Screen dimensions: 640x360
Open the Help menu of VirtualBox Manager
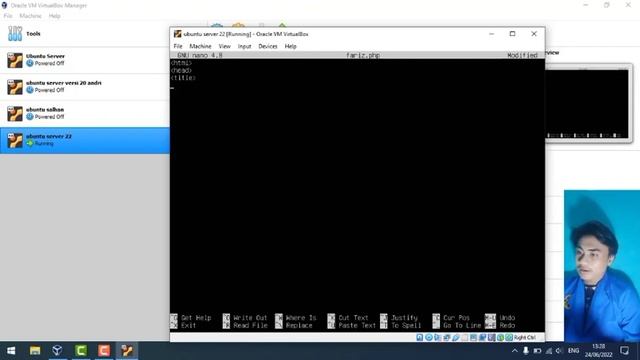click(54, 16)
